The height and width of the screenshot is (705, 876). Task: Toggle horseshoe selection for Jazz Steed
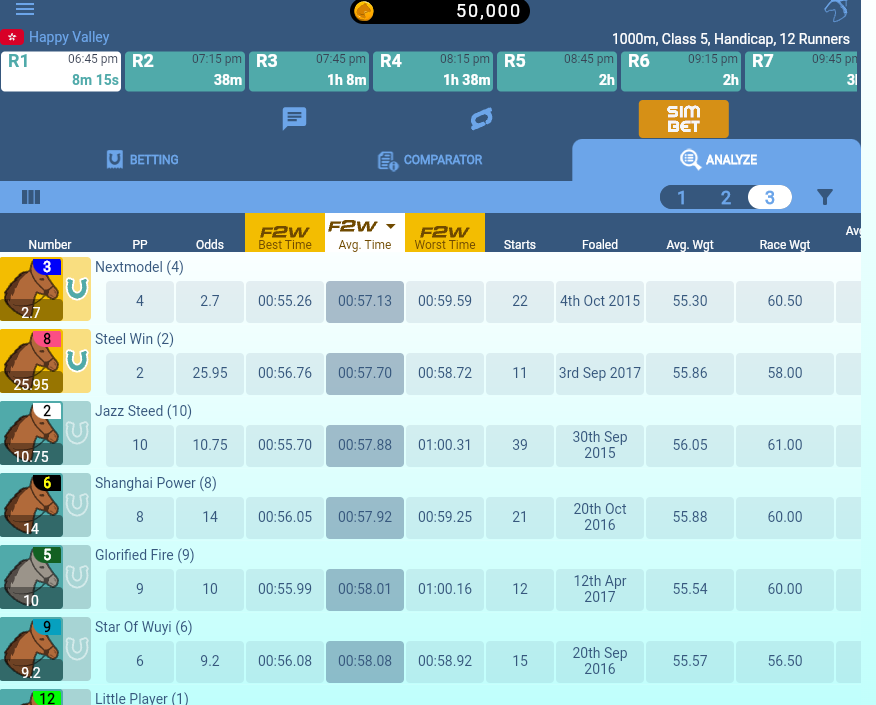pos(77,433)
